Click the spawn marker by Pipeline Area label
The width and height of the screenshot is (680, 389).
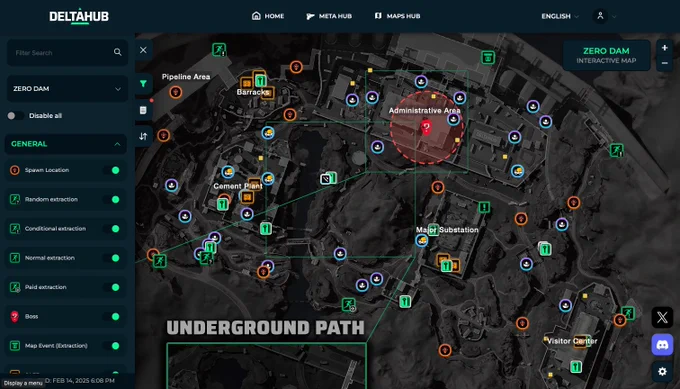tap(176, 92)
